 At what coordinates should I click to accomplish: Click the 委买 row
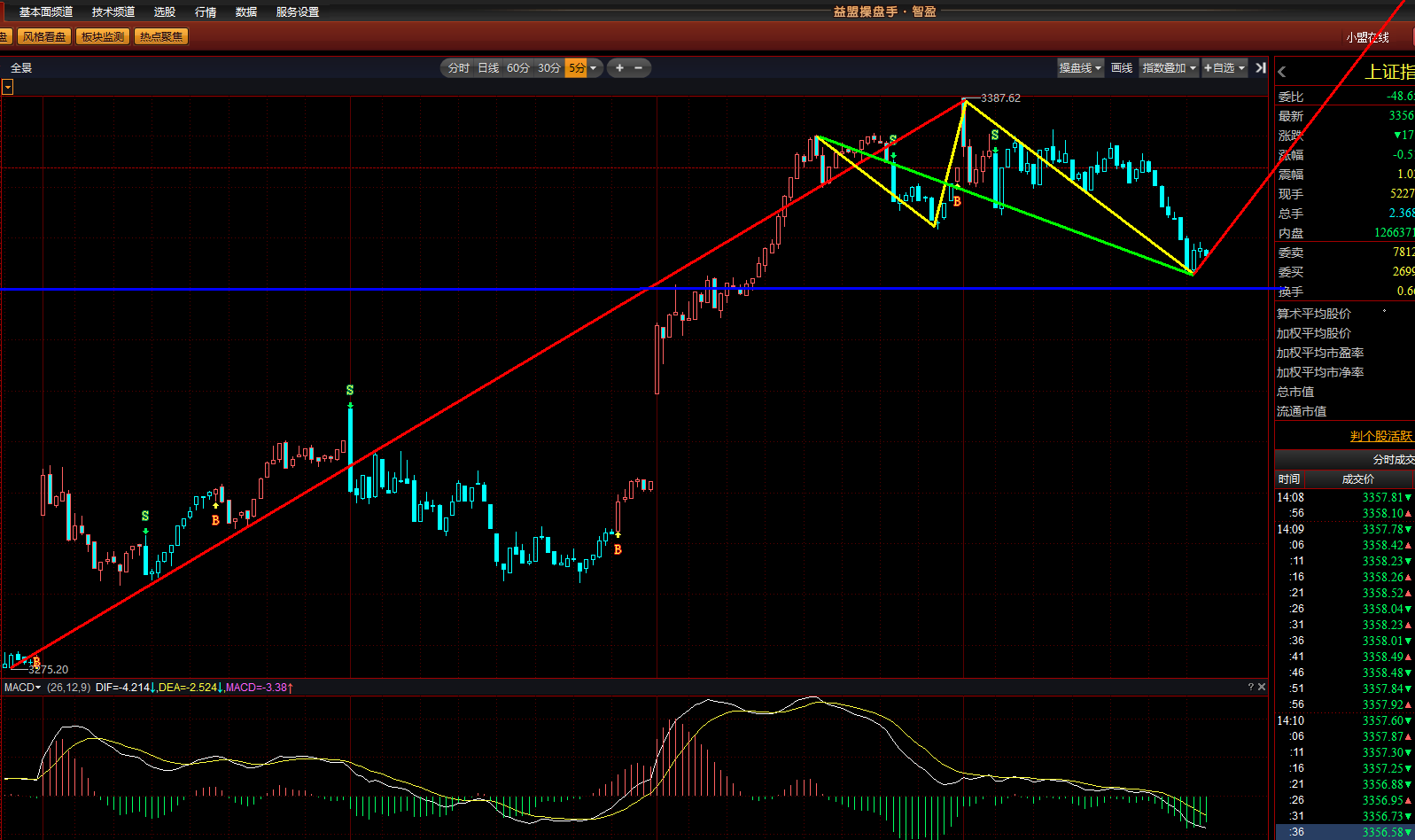(1345, 272)
